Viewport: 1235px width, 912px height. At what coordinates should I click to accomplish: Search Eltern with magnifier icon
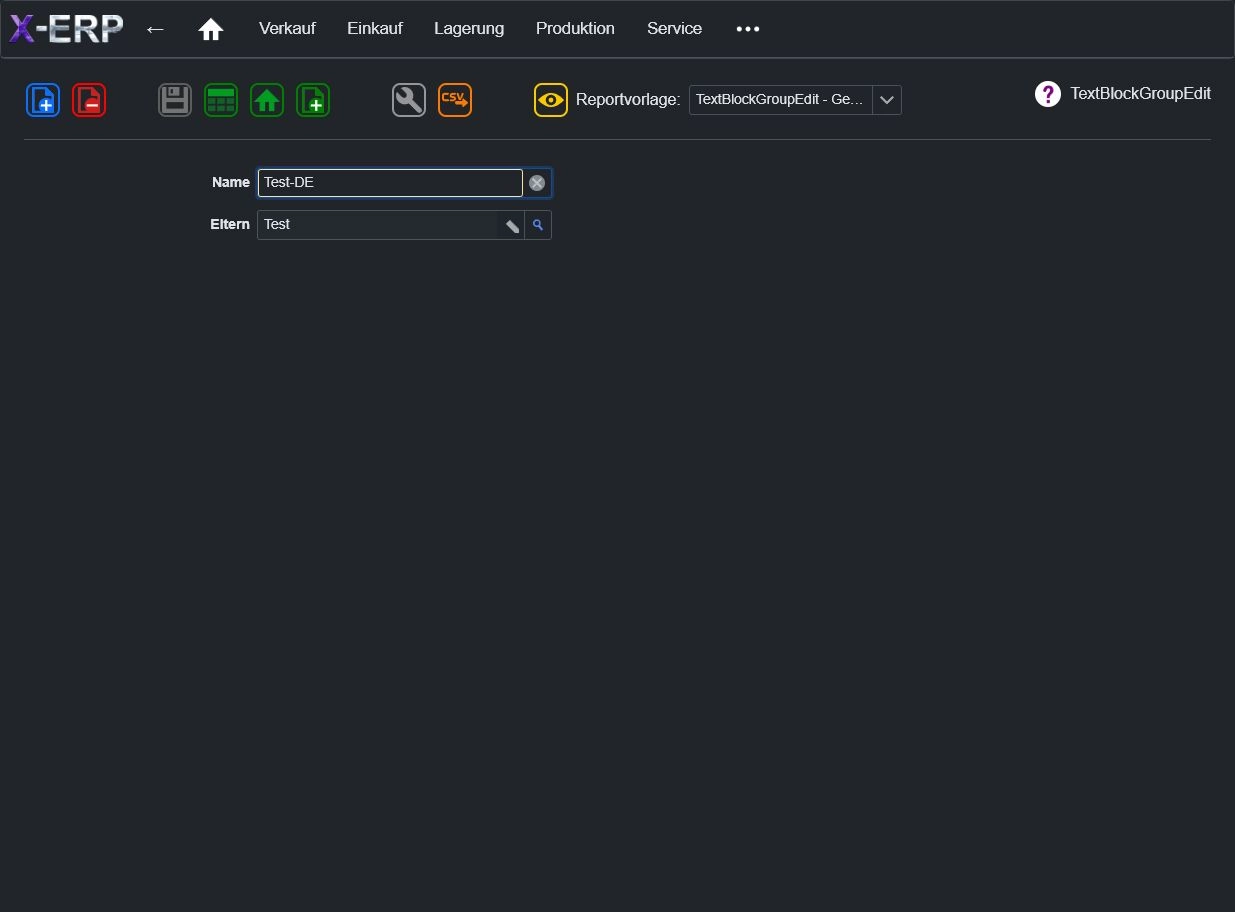pos(538,225)
